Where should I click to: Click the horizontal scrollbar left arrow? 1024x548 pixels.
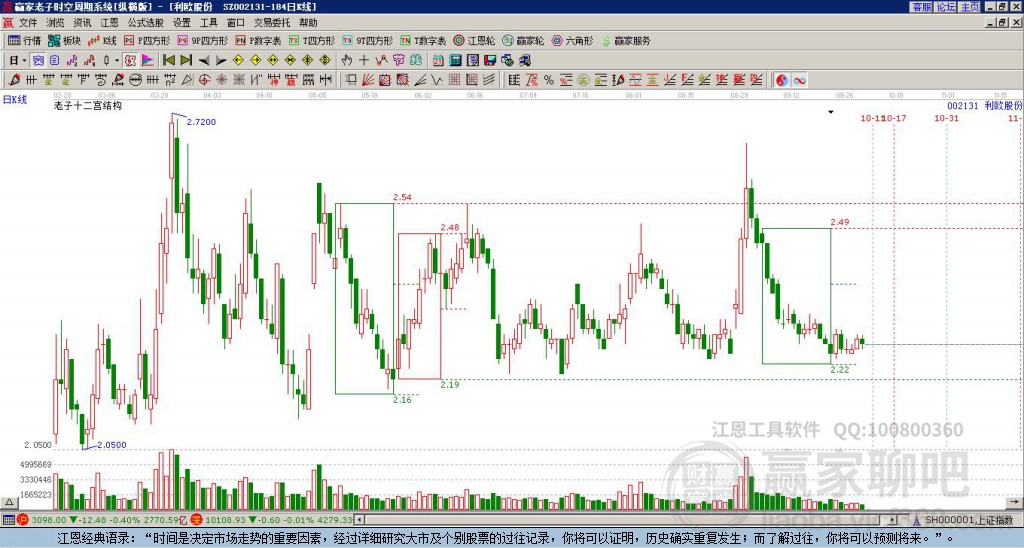click(x=359, y=520)
